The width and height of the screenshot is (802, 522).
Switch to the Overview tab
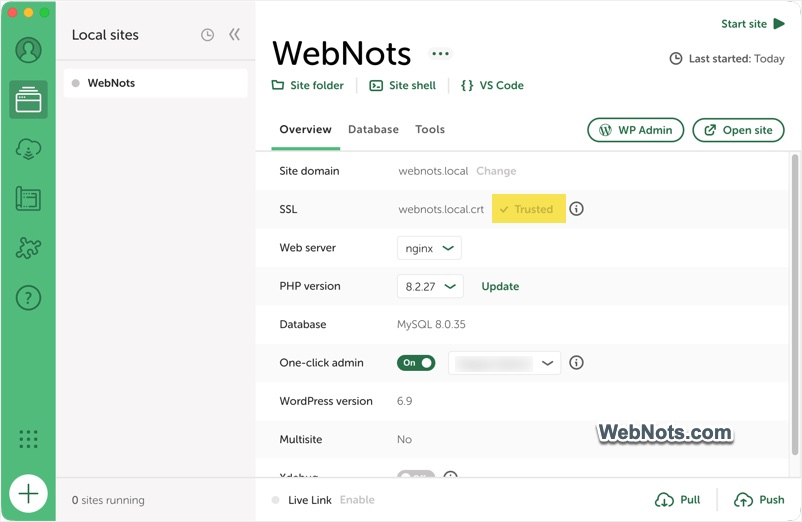tap(305, 129)
